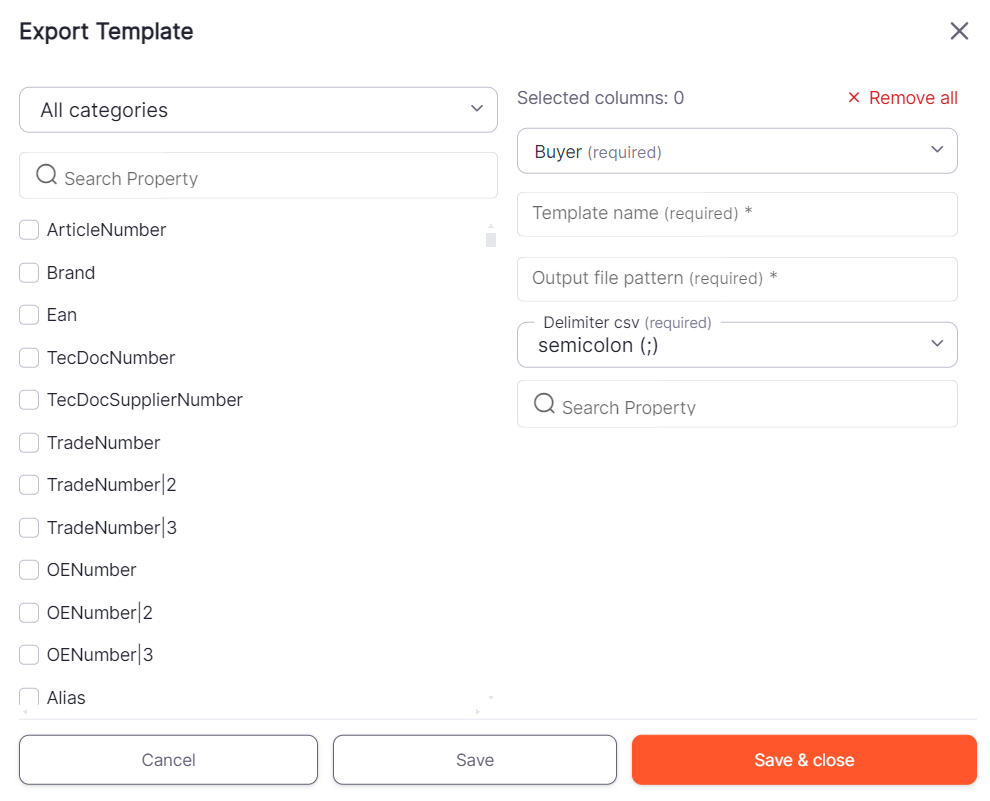Close the Export Template dialog
990x801 pixels.
pyautogui.click(x=959, y=31)
